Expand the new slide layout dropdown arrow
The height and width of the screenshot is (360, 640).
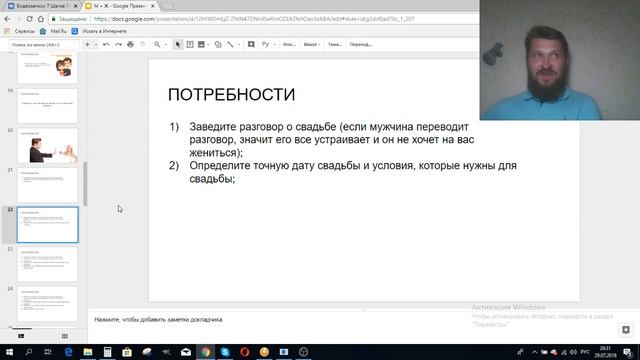(96, 44)
